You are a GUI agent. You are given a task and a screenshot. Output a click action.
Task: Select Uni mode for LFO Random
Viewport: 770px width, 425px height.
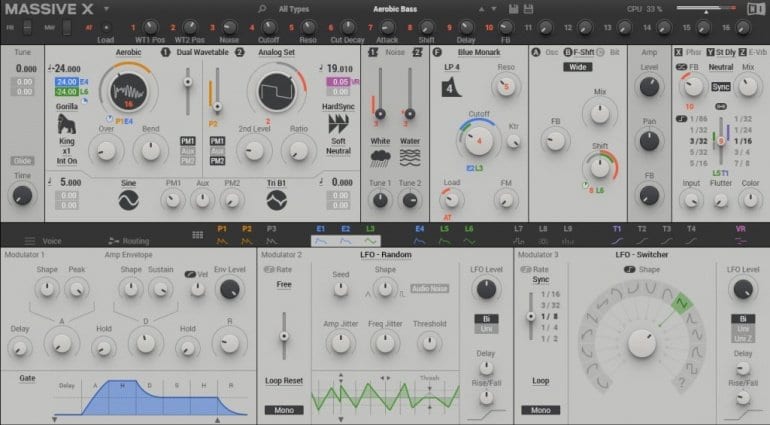[x=486, y=329]
